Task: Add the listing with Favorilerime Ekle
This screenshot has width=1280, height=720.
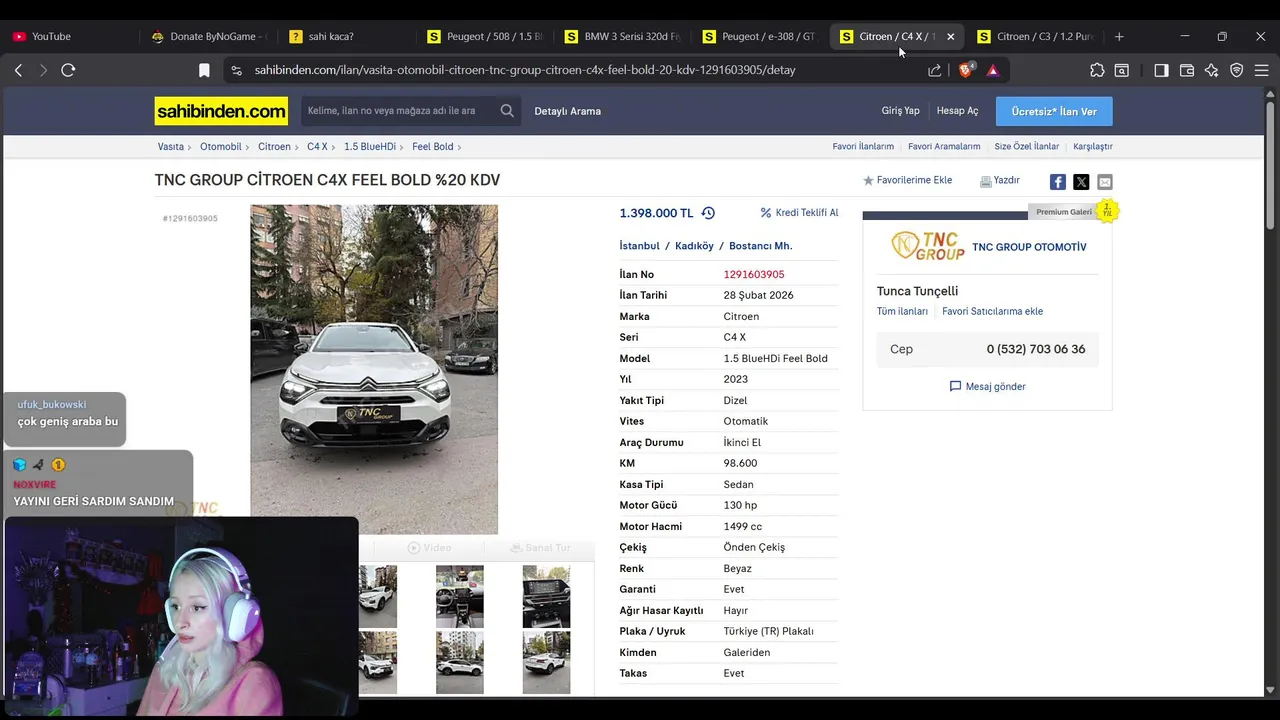Action: (x=908, y=181)
